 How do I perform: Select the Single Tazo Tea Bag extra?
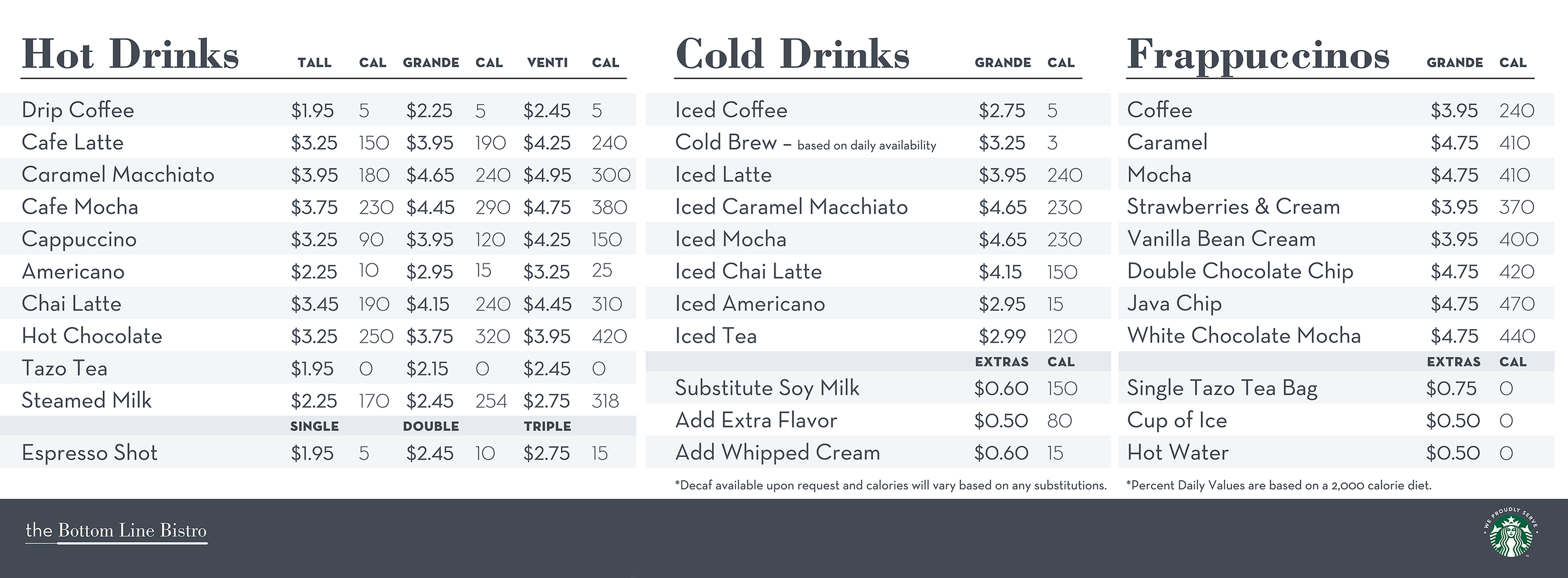(x=1222, y=388)
